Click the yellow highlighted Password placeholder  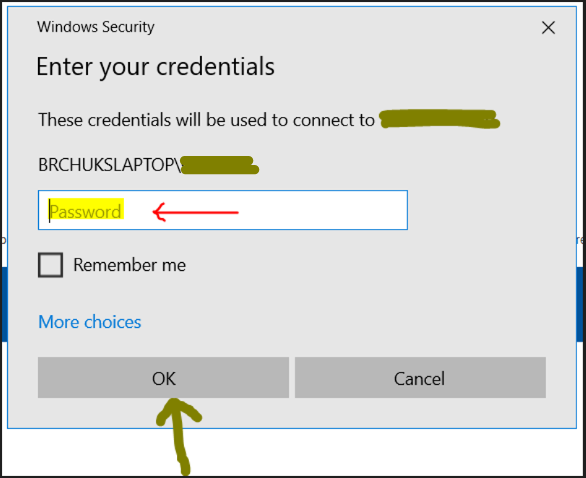point(86,211)
